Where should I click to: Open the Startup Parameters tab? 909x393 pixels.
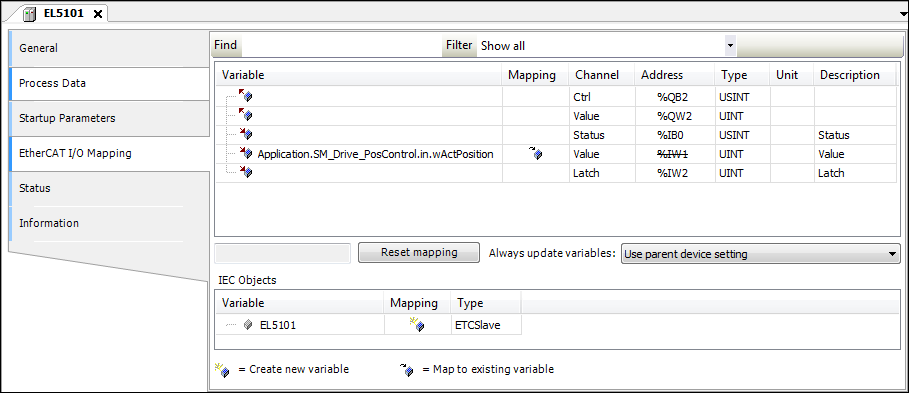(x=109, y=118)
